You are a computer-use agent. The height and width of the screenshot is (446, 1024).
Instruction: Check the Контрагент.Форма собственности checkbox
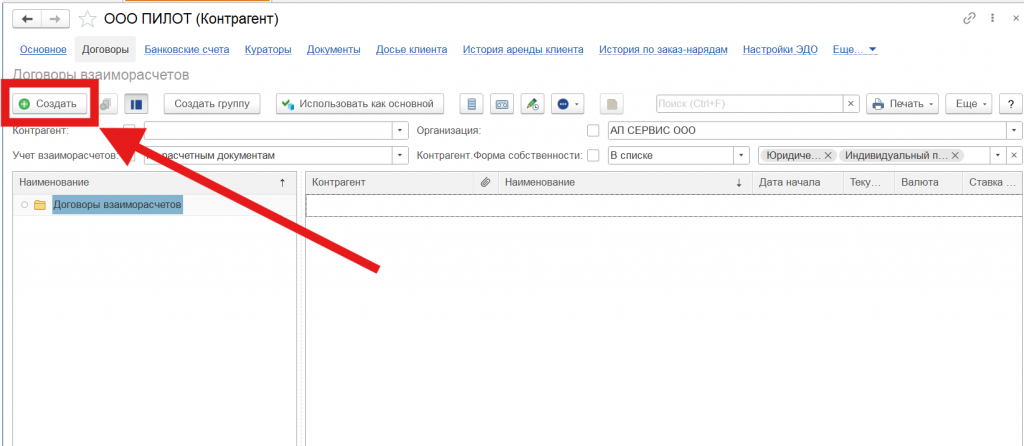point(593,155)
